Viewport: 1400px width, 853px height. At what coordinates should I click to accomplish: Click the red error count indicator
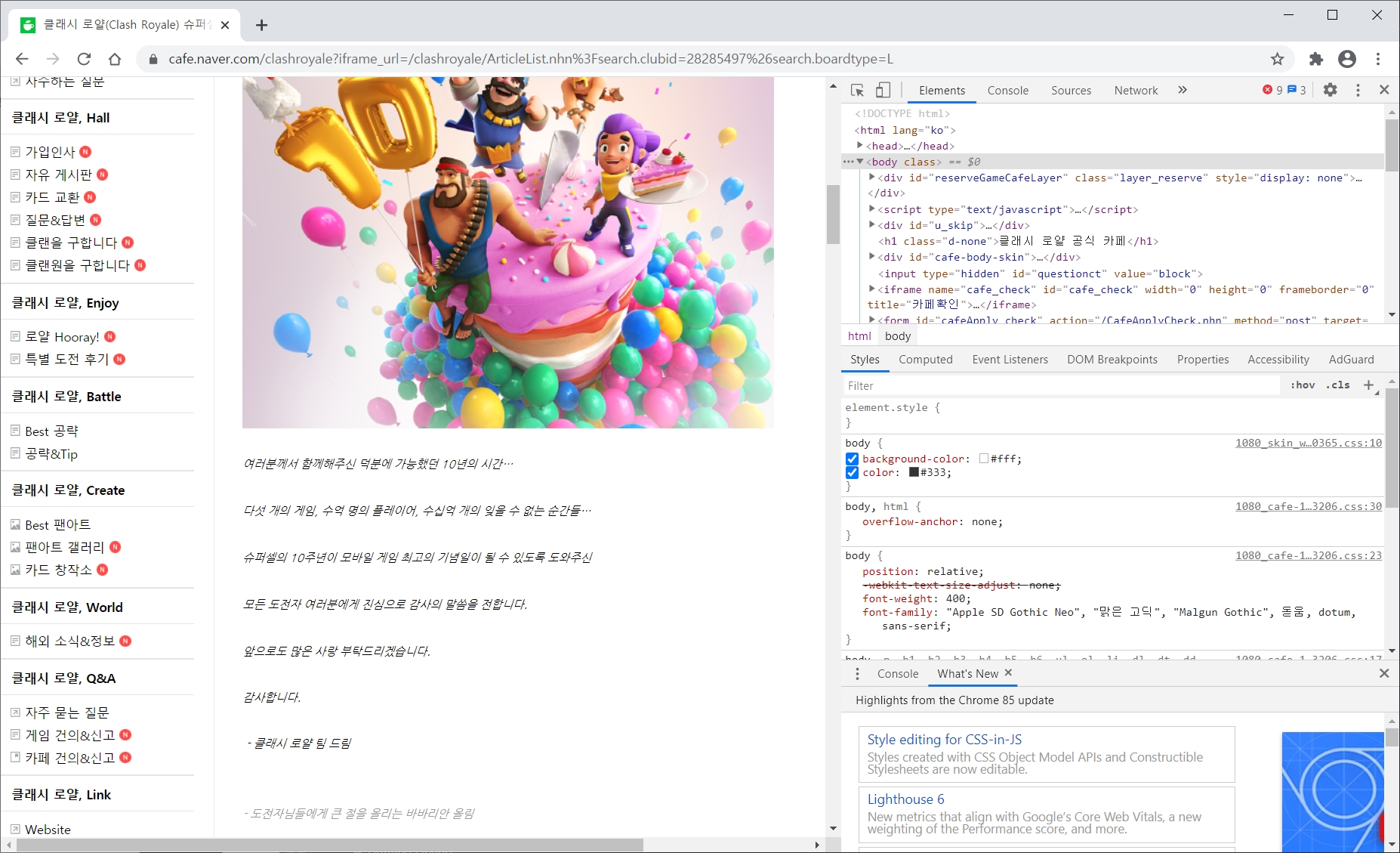(1272, 90)
